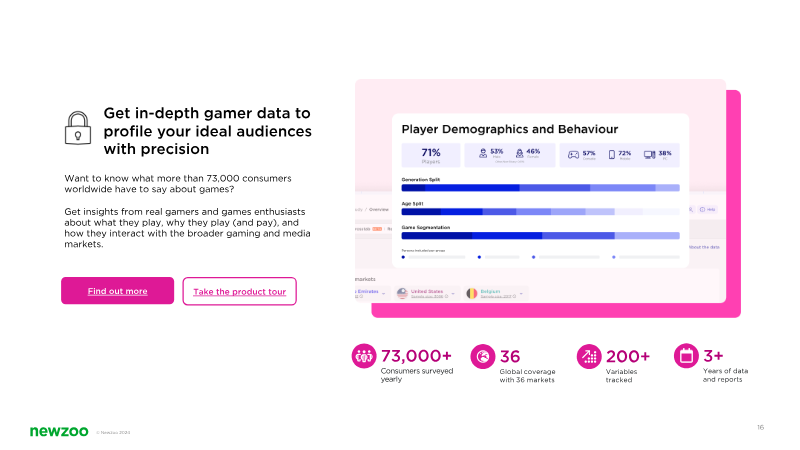Image resolution: width=800 pixels, height=450 pixels.
Task: Click the PC monitor icon at 38%
Action: [649, 155]
